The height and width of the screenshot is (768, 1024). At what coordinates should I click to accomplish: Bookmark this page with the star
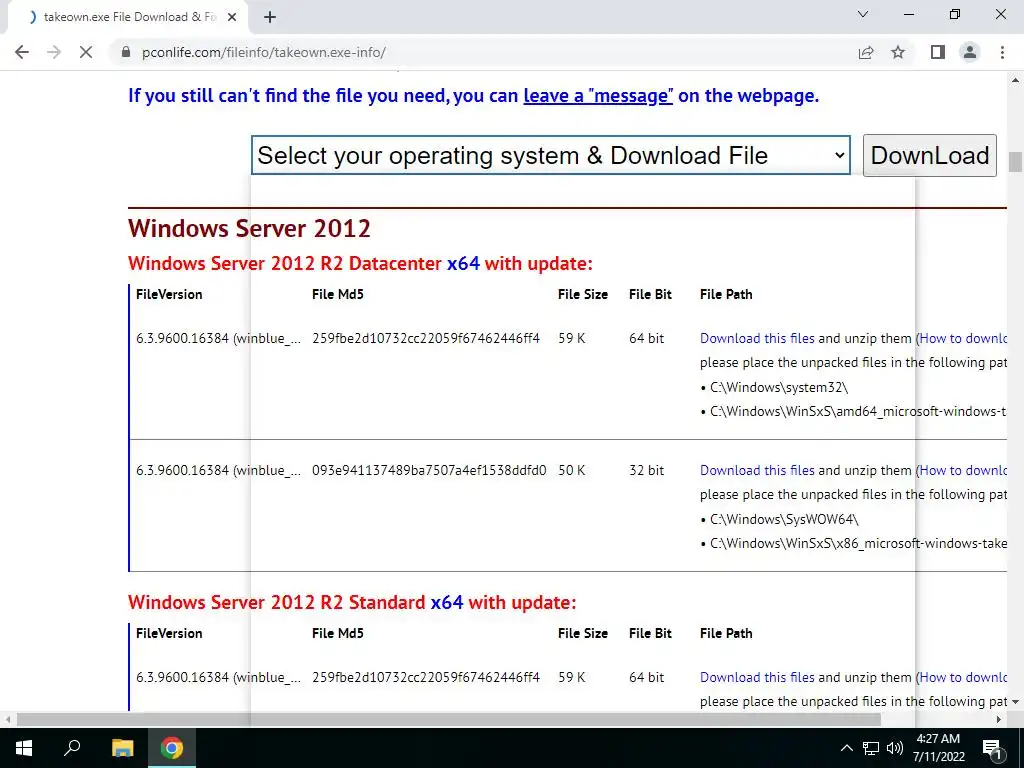tap(898, 52)
